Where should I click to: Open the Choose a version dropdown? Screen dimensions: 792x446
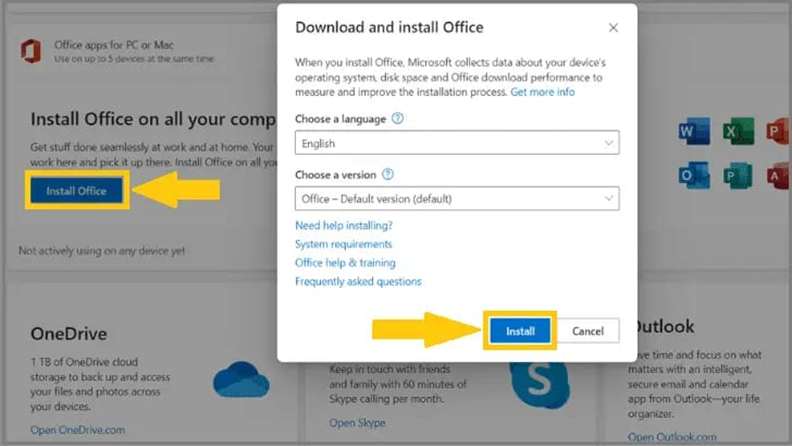[457, 199]
